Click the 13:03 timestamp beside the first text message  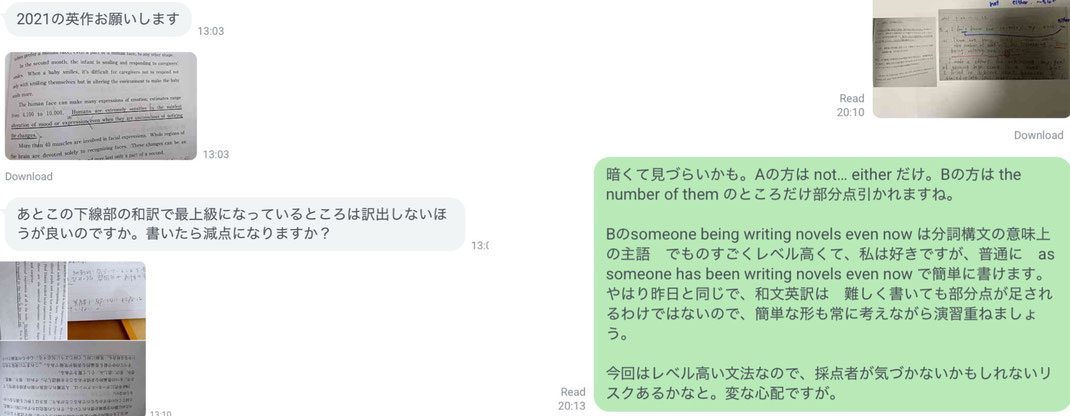pyautogui.click(x=210, y=31)
